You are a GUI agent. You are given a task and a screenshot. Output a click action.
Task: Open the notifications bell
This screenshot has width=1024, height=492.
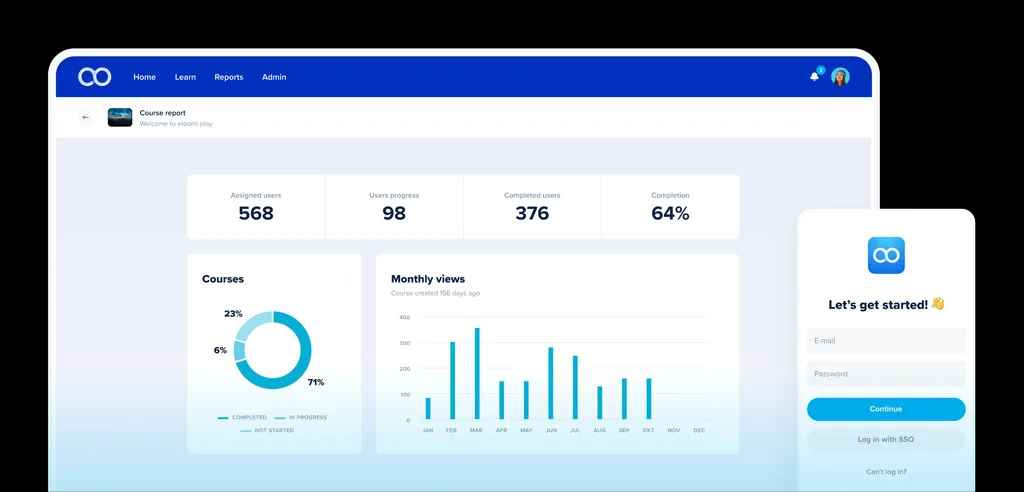click(x=814, y=76)
